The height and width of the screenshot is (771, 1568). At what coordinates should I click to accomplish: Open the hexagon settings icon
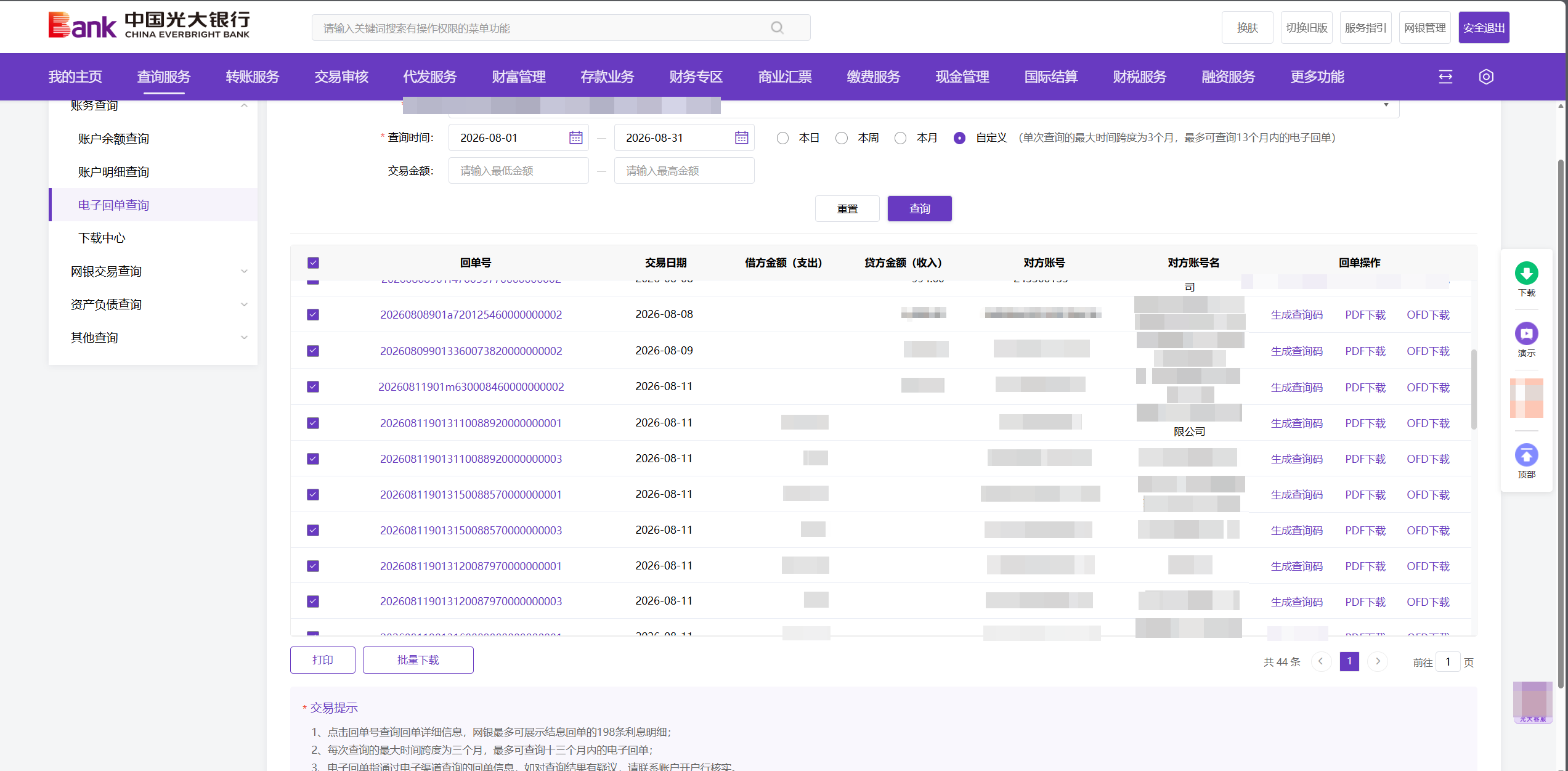point(1486,77)
